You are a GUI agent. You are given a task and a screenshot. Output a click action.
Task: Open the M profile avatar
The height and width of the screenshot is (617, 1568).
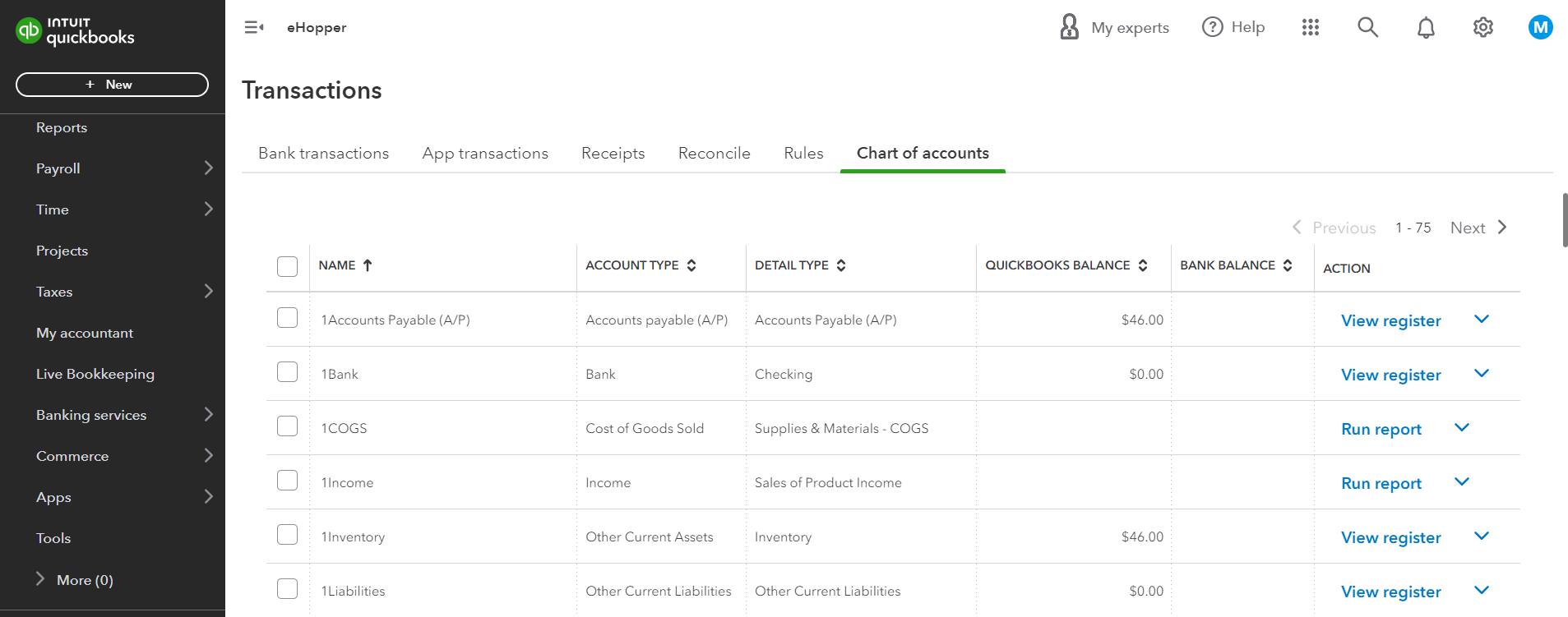pos(1540,27)
